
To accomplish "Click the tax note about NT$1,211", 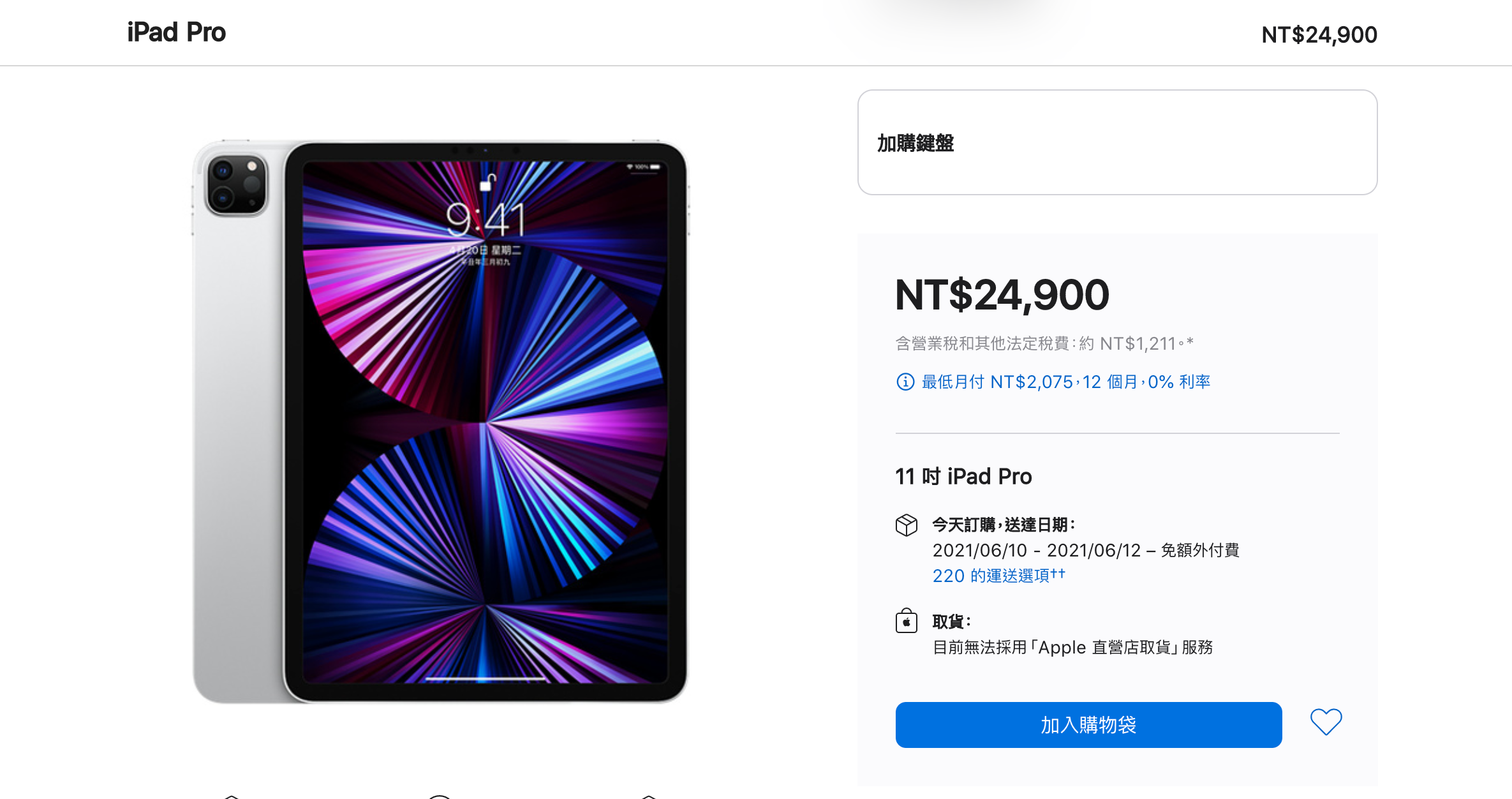I will pos(1044,343).
